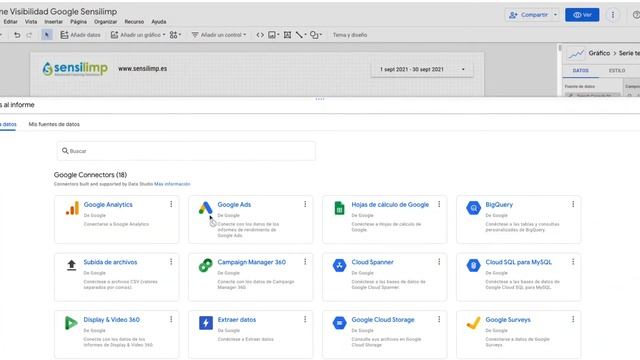This screenshot has height=360, width=640.
Task: Open Cloud Spanner card options menu
Action: (x=439, y=262)
